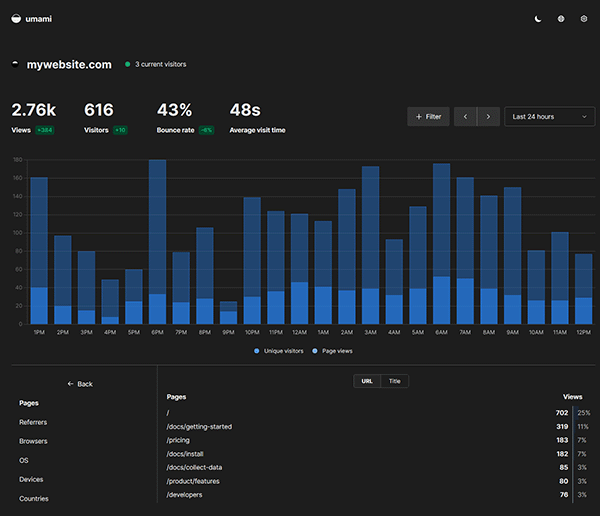Click the 6PM bar in the chart
600x516 pixels.
click(x=157, y=240)
